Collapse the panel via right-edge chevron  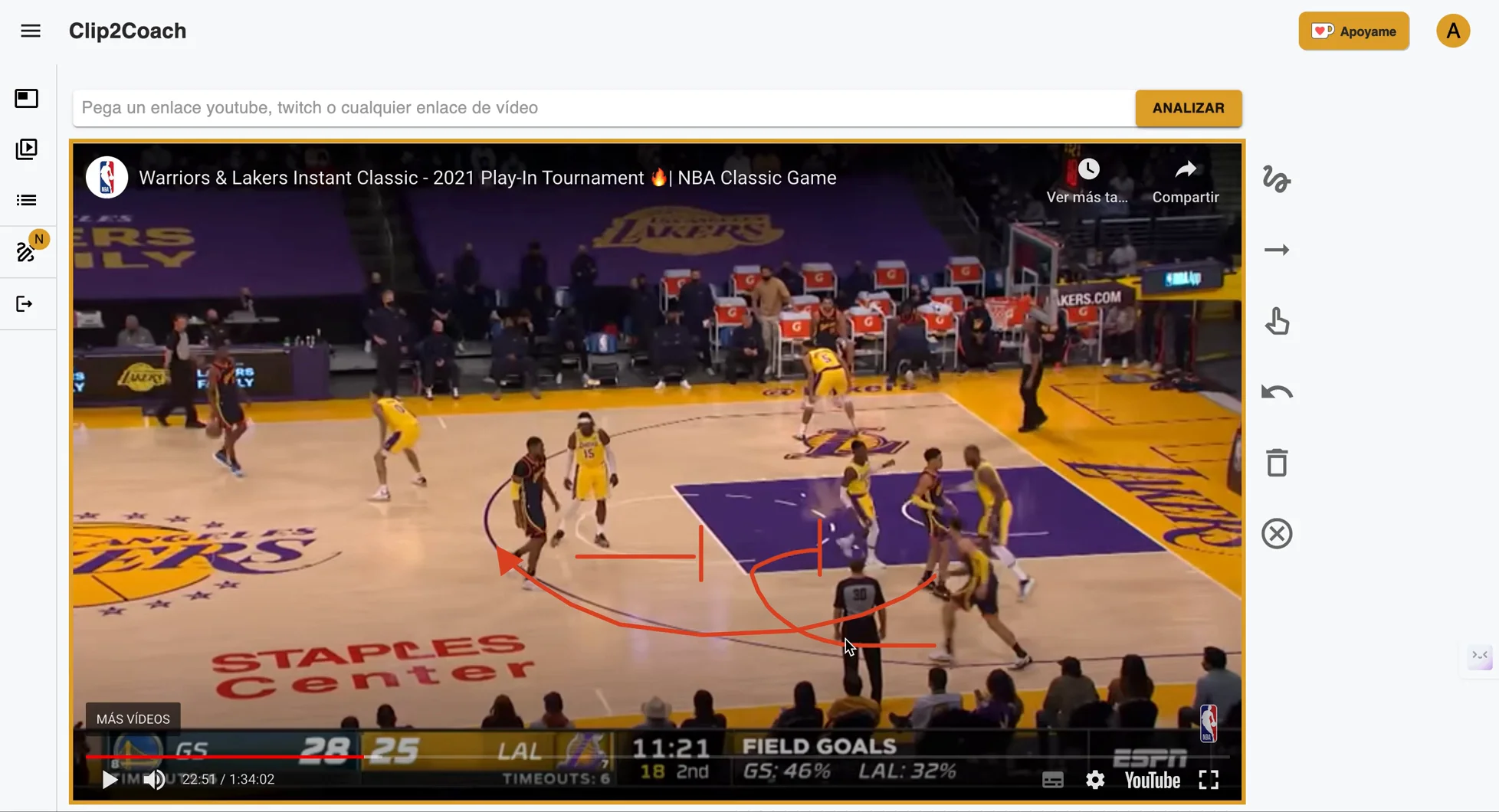[x=1479, y=657]
